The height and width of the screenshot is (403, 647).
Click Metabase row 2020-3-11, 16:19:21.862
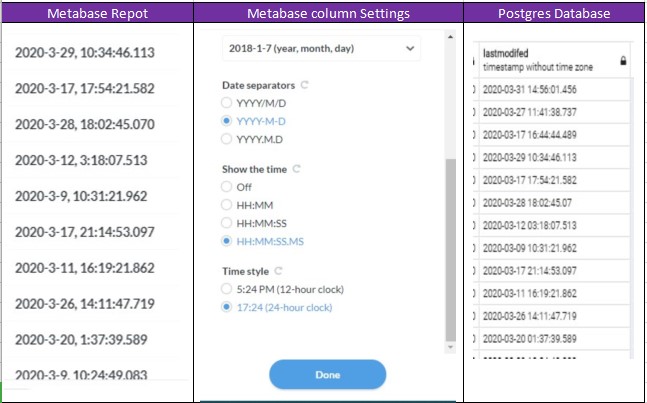click(85, 268)
